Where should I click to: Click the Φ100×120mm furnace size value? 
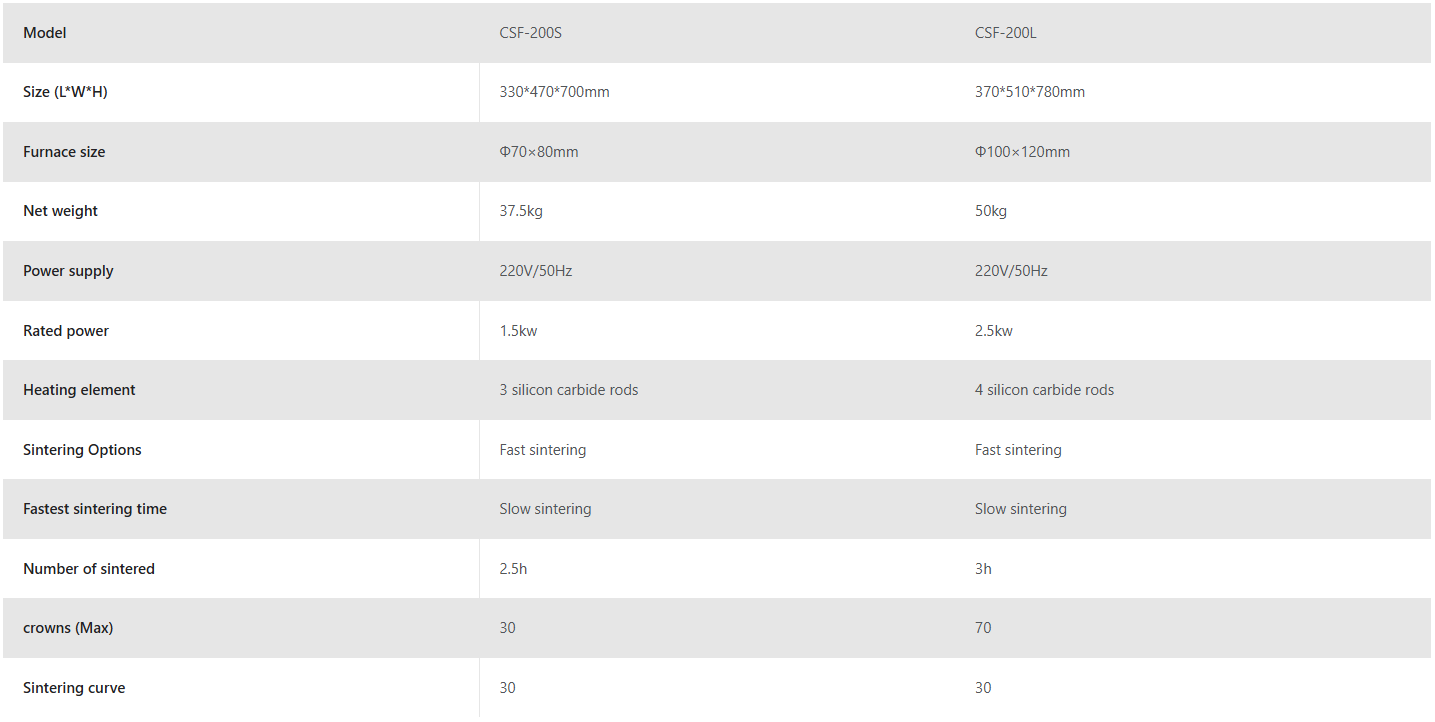click(1022, 152)
